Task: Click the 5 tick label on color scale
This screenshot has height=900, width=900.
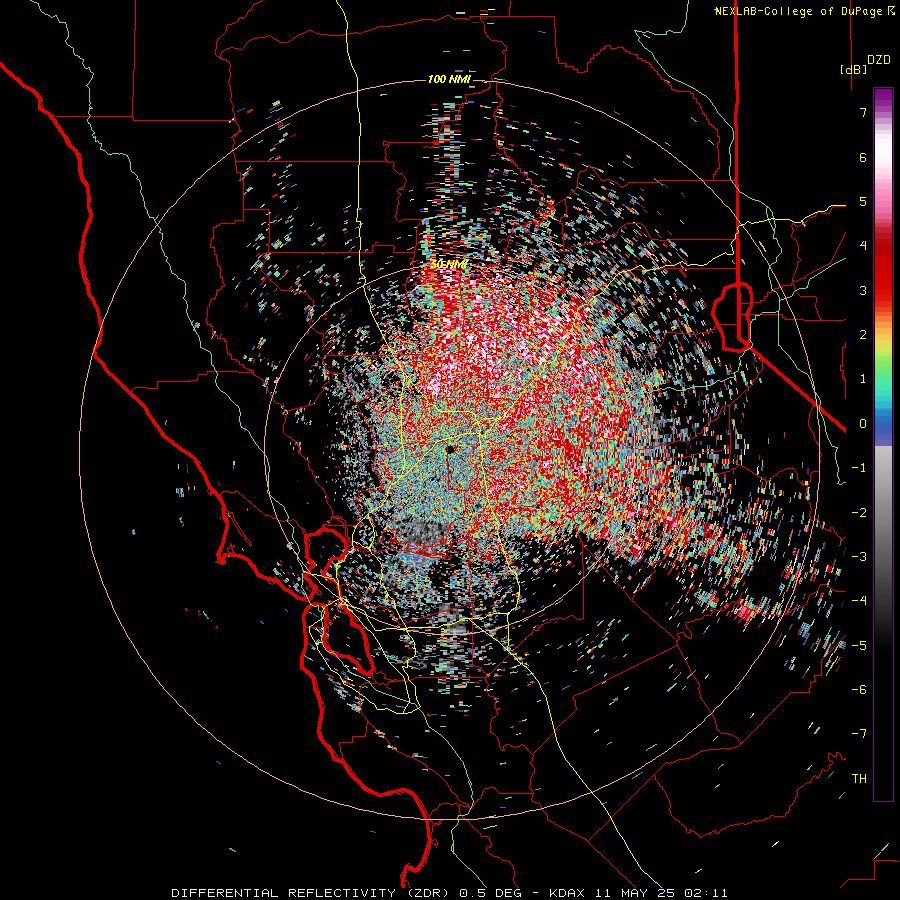Action: coord(863,201)
